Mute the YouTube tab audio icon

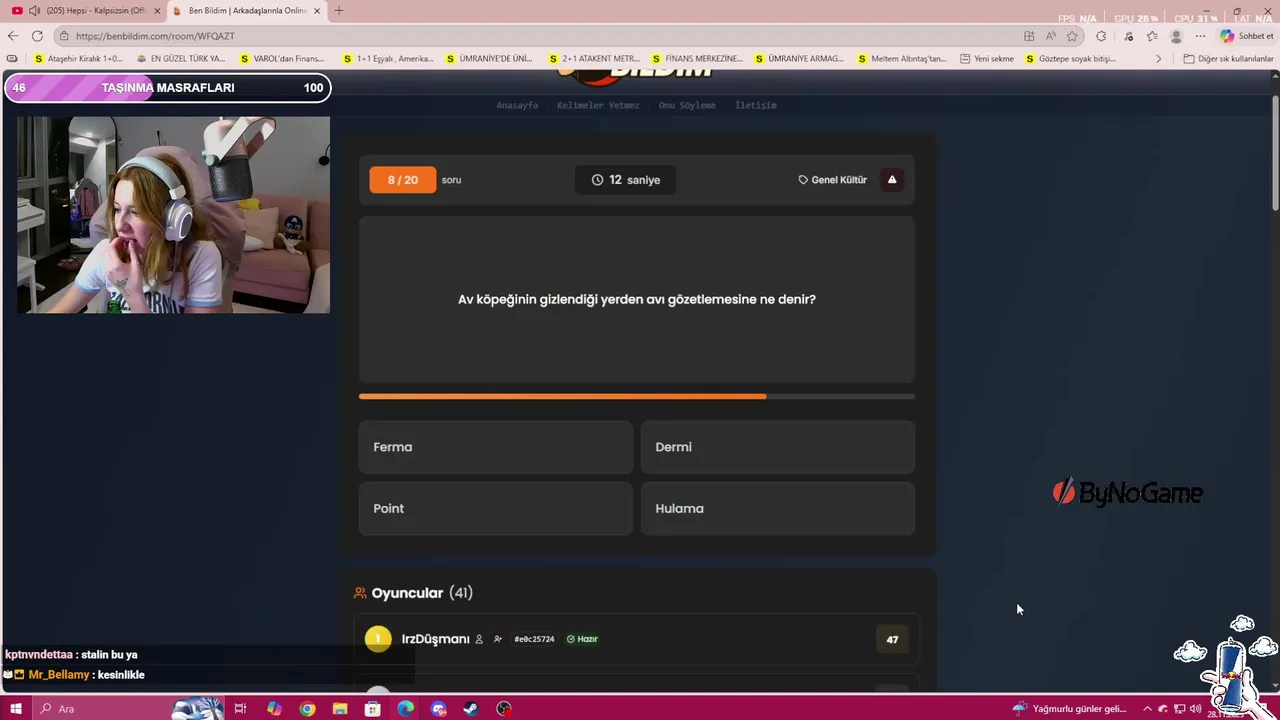34,10
